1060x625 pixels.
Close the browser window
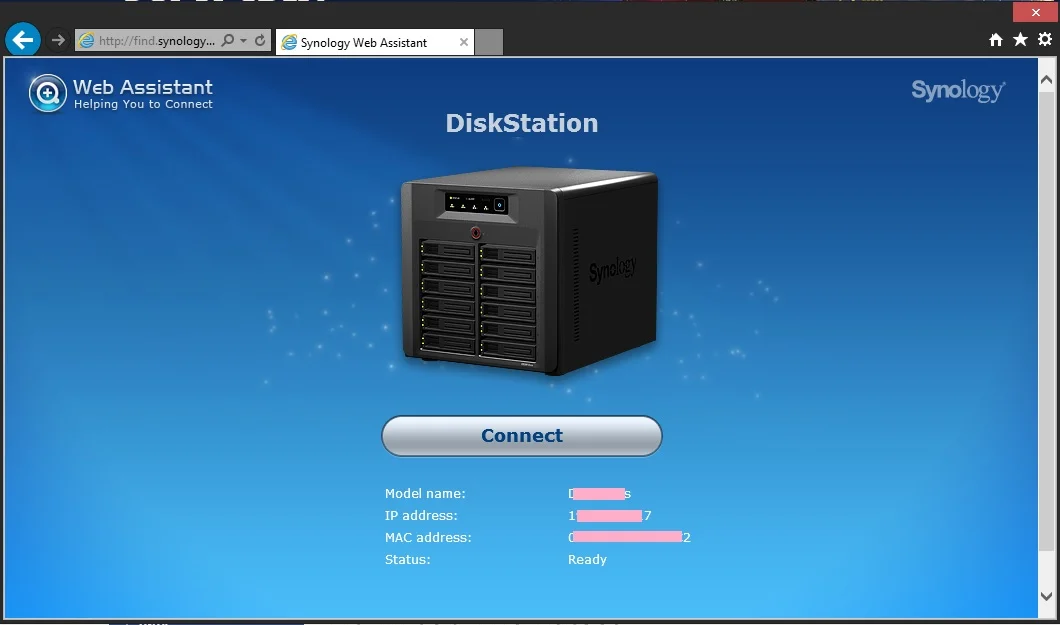tap(1036, 12)
